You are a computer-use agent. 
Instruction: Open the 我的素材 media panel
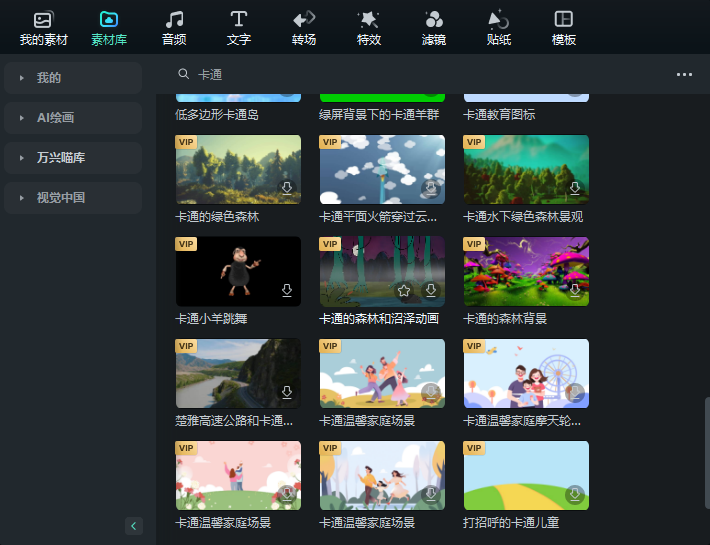pos(43,28)
